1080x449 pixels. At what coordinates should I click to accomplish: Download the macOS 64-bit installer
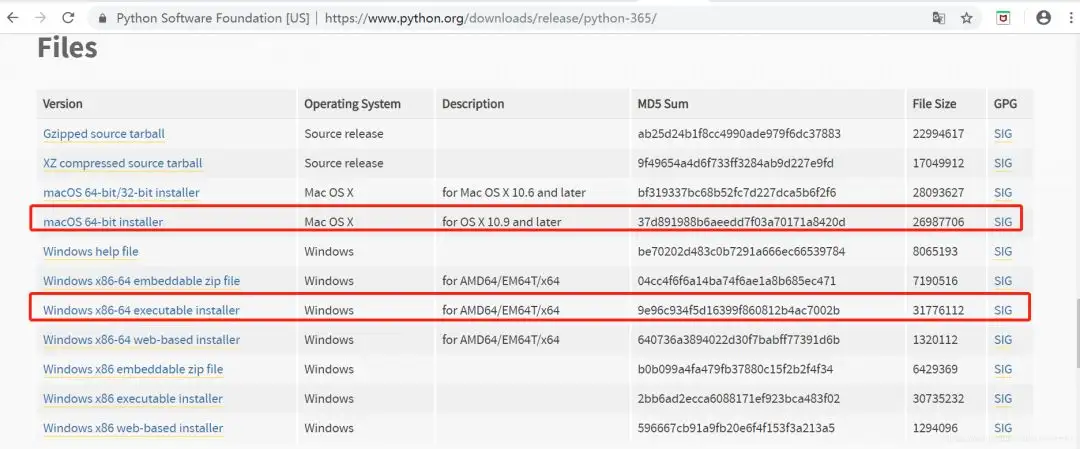103,222
